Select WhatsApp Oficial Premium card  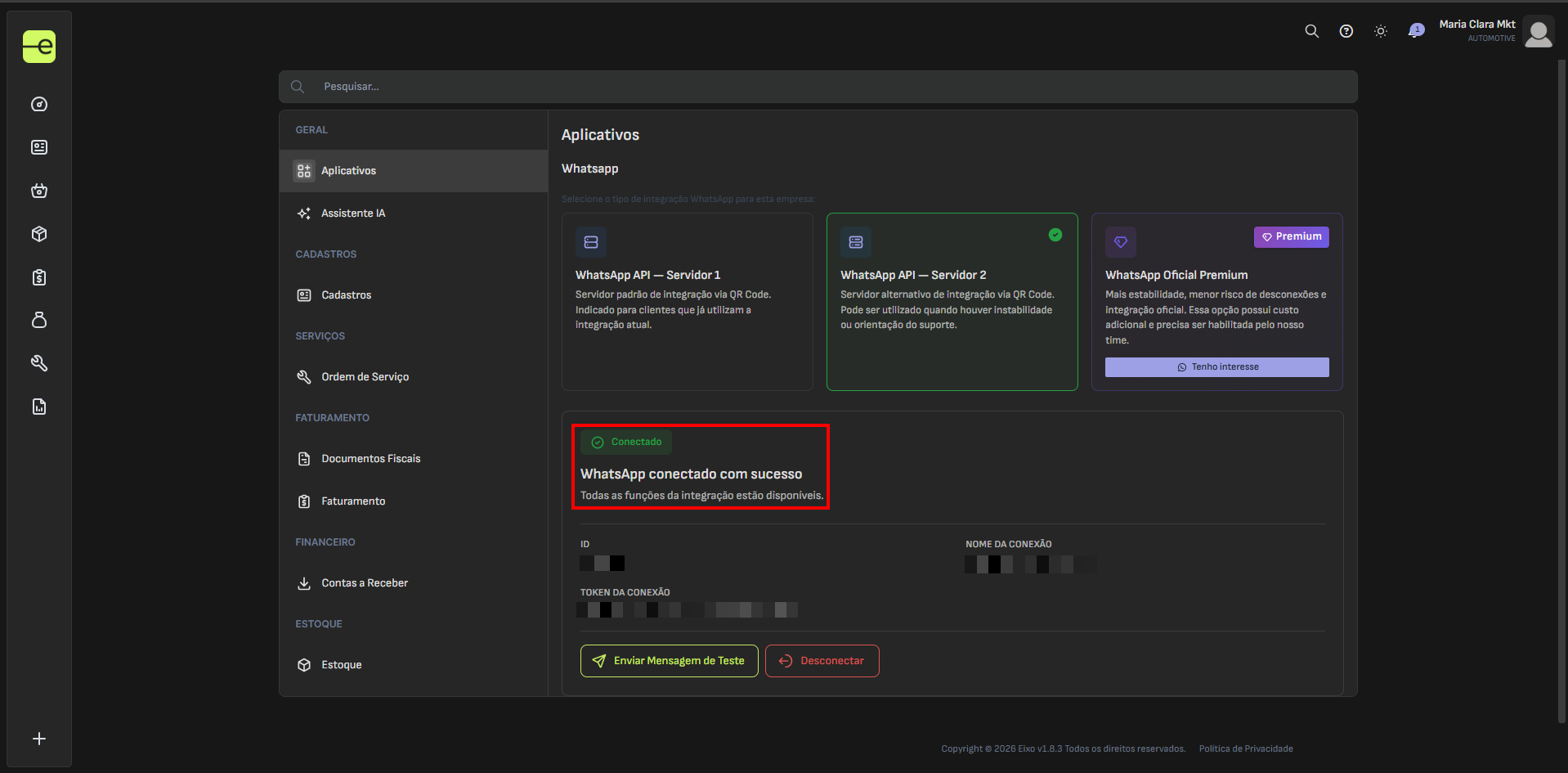point(1217,302)
